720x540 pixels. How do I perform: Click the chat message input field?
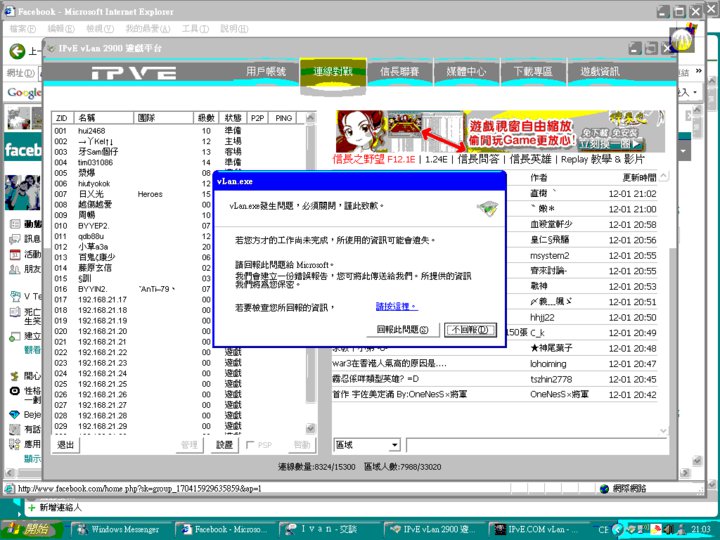[x=536, y=445]
